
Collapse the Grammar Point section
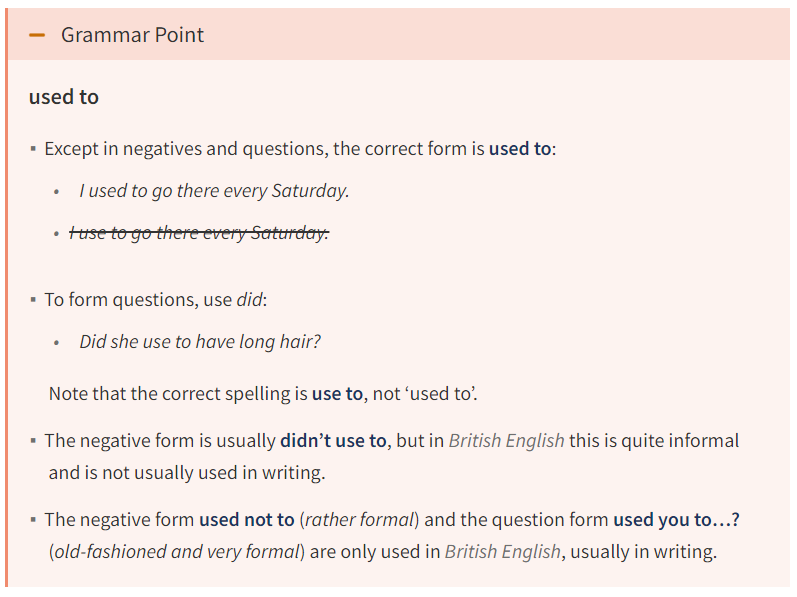[399, 35]
